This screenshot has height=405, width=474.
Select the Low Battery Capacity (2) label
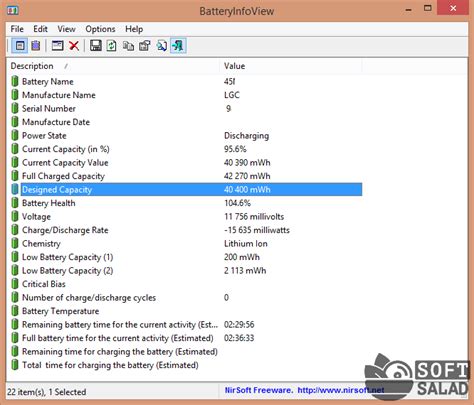click(67, 271)
